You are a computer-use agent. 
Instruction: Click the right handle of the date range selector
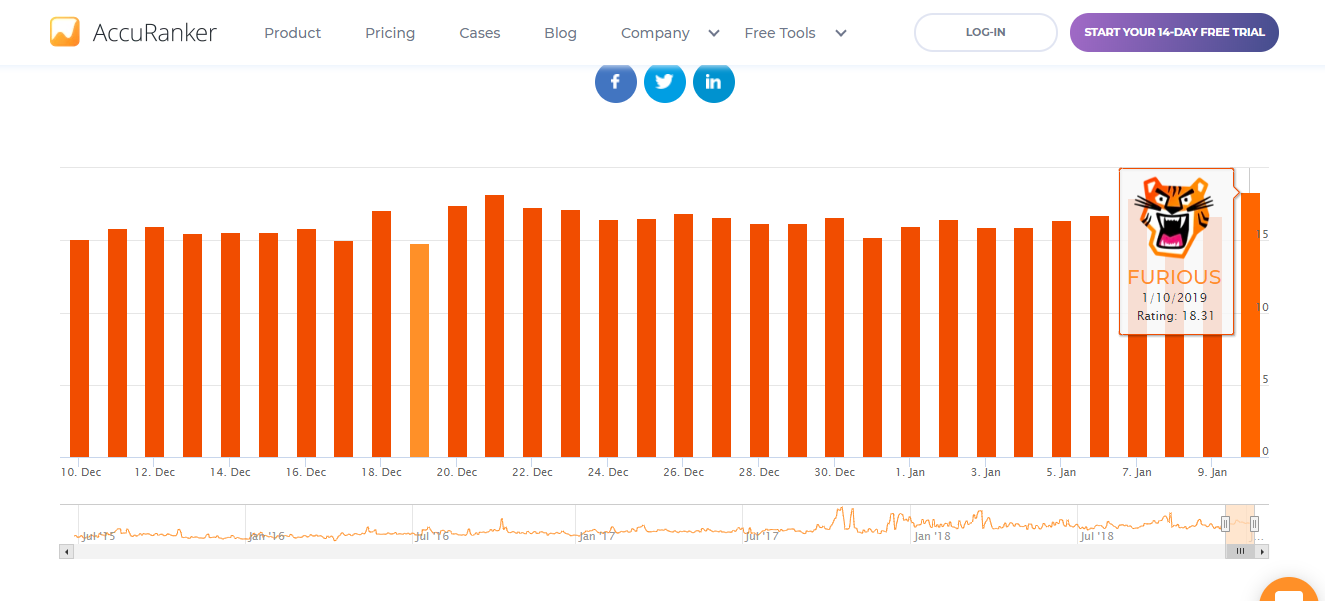(1255, 523)
